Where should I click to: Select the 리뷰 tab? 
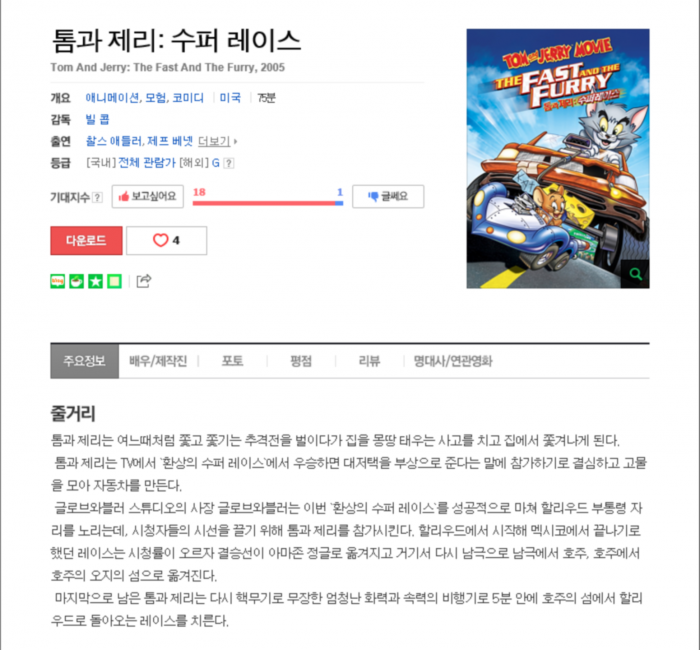(369, 361)
